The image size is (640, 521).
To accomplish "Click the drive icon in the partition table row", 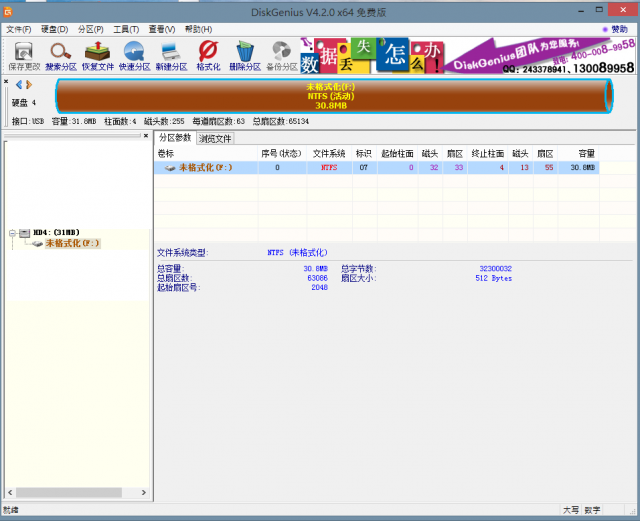I will click(170, 168).
